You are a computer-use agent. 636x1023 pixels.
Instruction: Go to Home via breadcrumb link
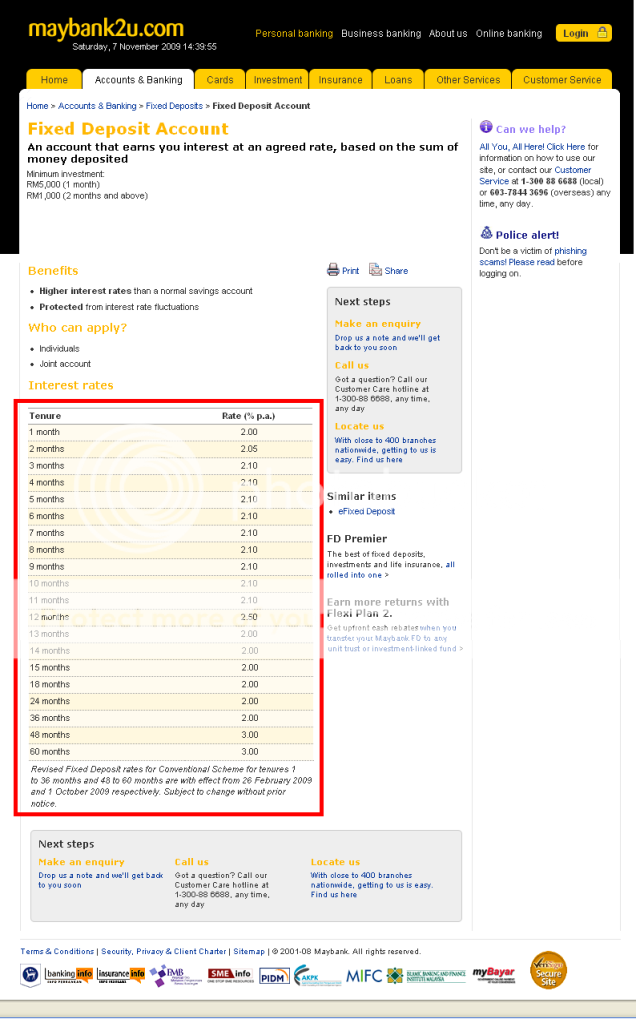[37, 106]
